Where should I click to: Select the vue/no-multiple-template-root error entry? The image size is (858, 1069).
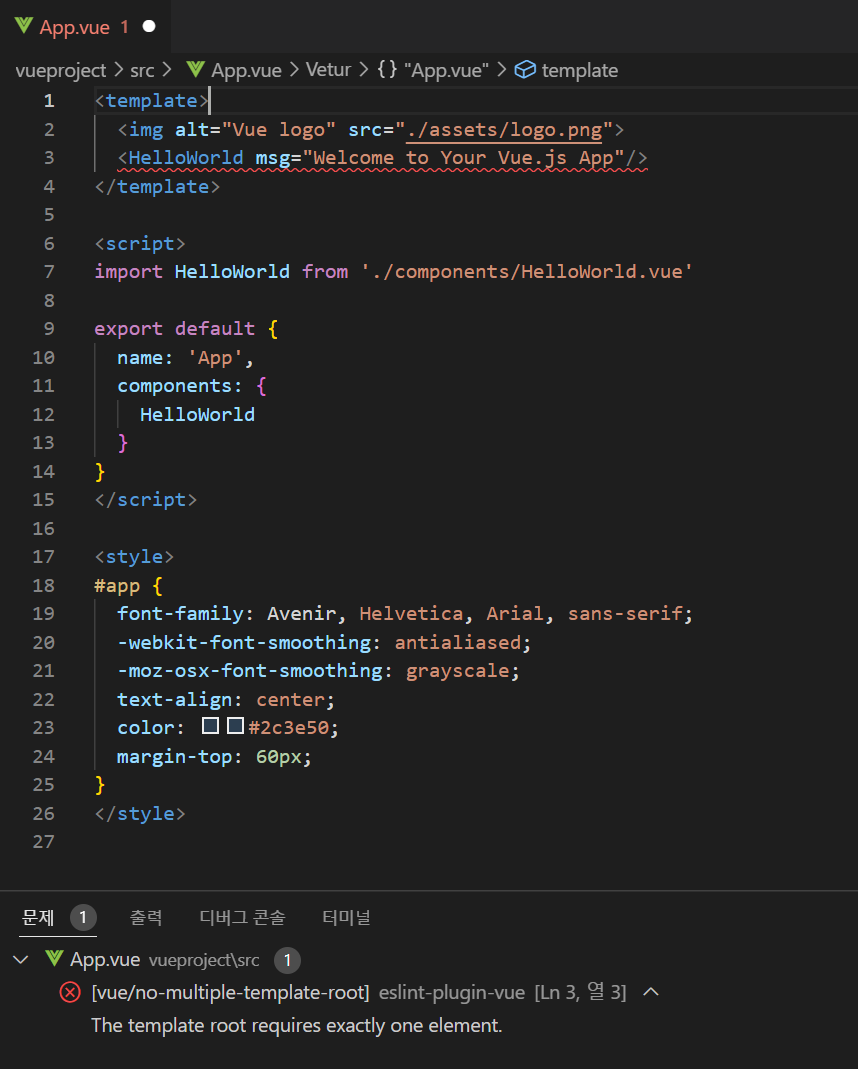230,993
